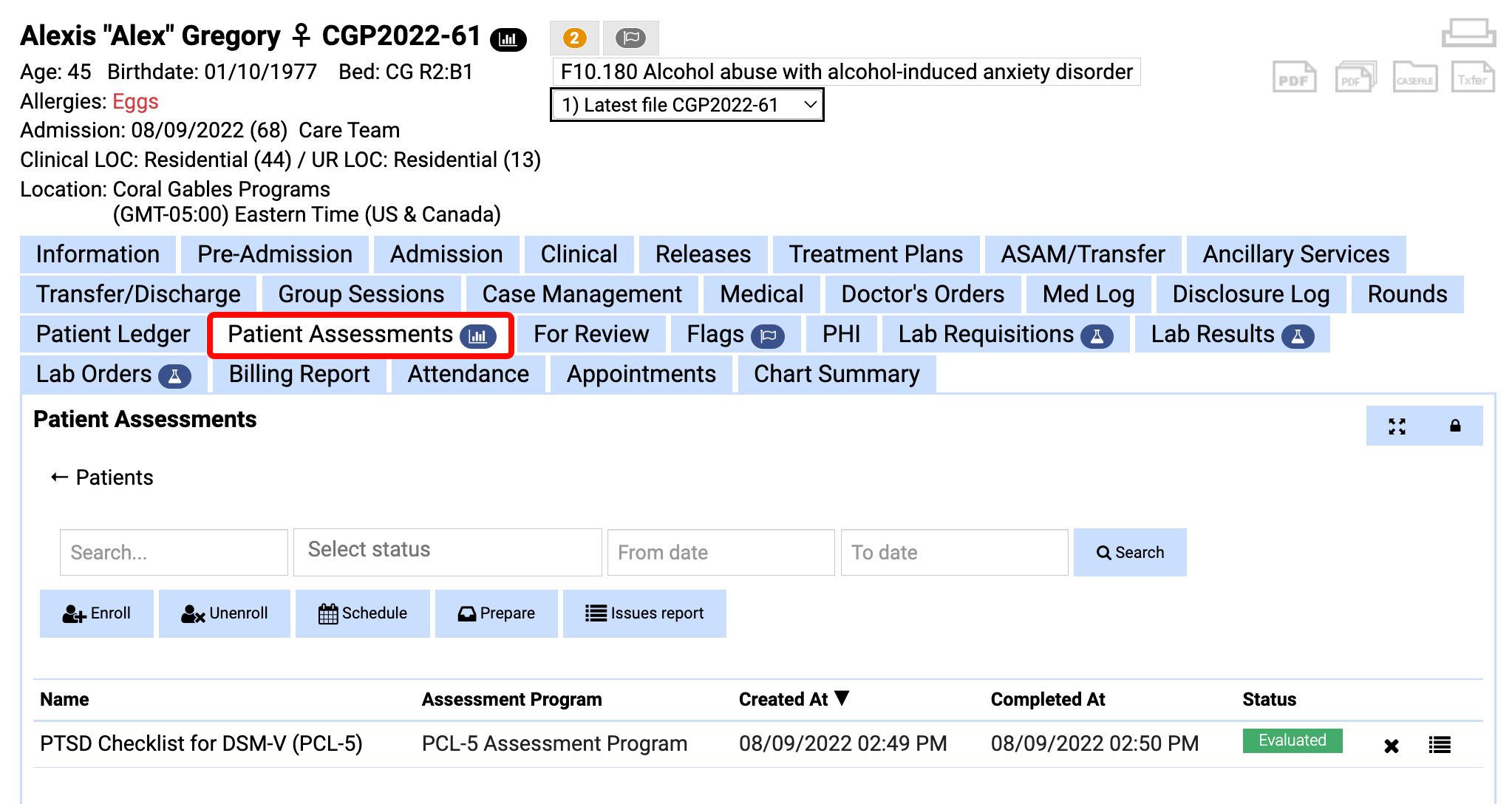This screenshot has height=804, width=1512.
Task: Click the Enroll button
Action: 97,613
